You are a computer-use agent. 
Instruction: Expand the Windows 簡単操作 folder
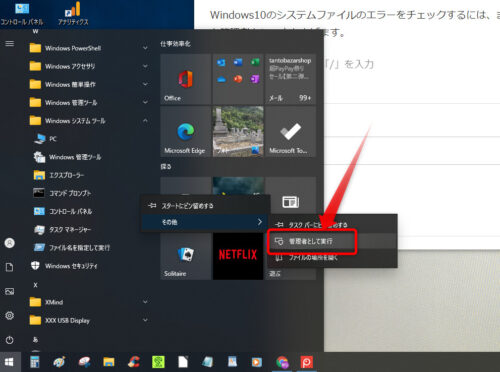[88, 84]
